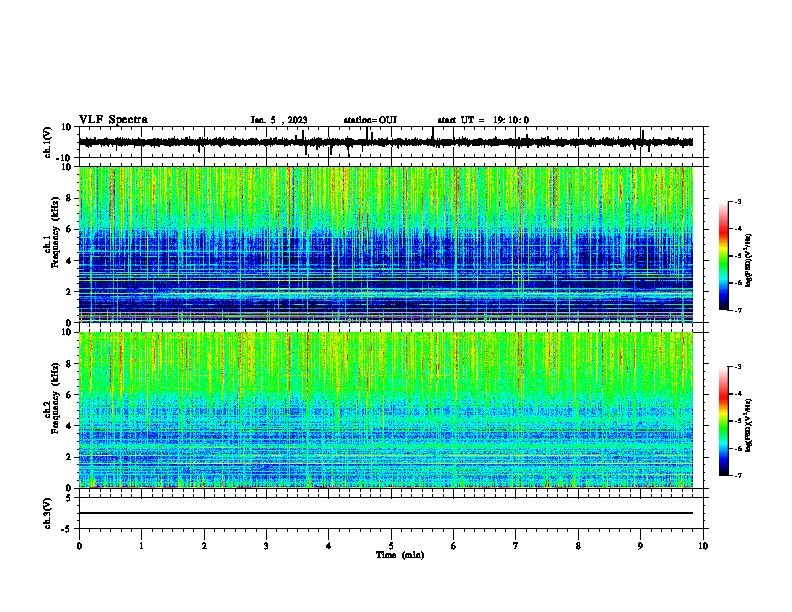Click the ch.1 "Frequency (kHz)" axis label

coord(56,232)
